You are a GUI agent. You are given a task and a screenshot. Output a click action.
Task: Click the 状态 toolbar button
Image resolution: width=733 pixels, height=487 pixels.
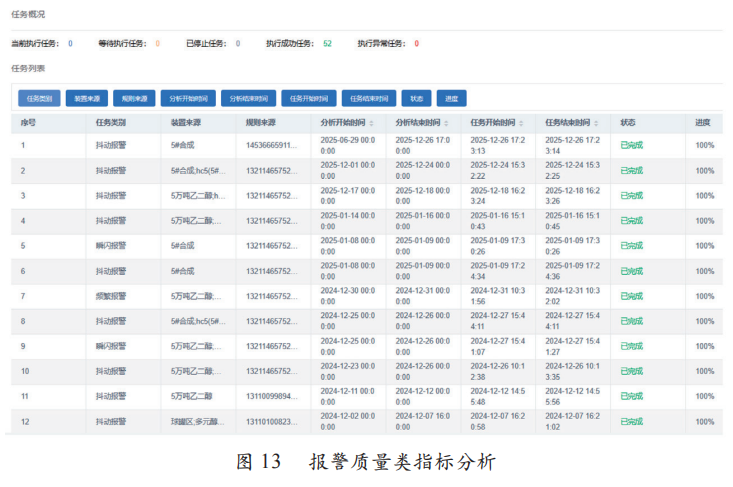pos(416,99)
